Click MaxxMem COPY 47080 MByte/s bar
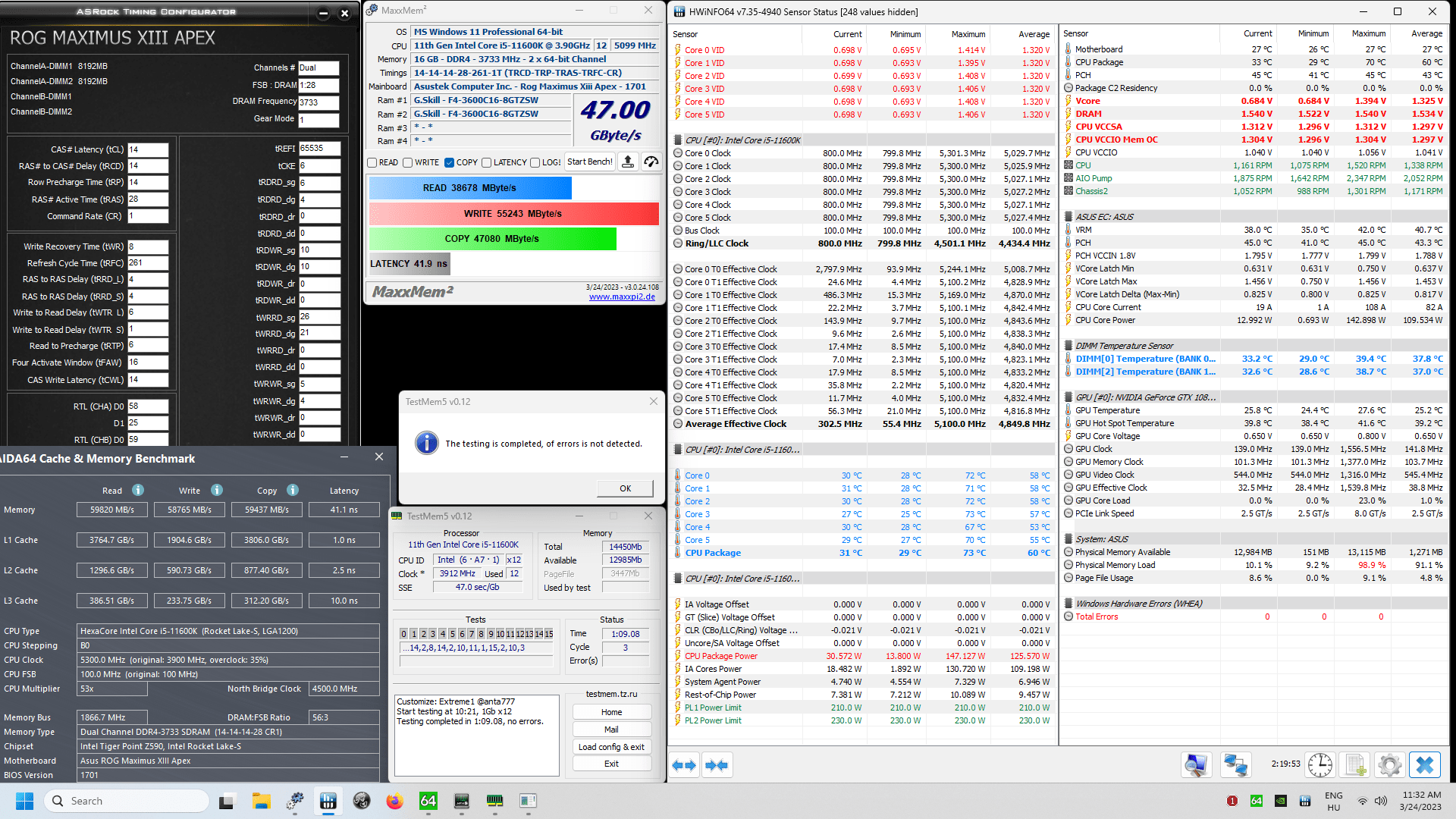The height and width of the screenshot is (819, 1456). [492, 238]
